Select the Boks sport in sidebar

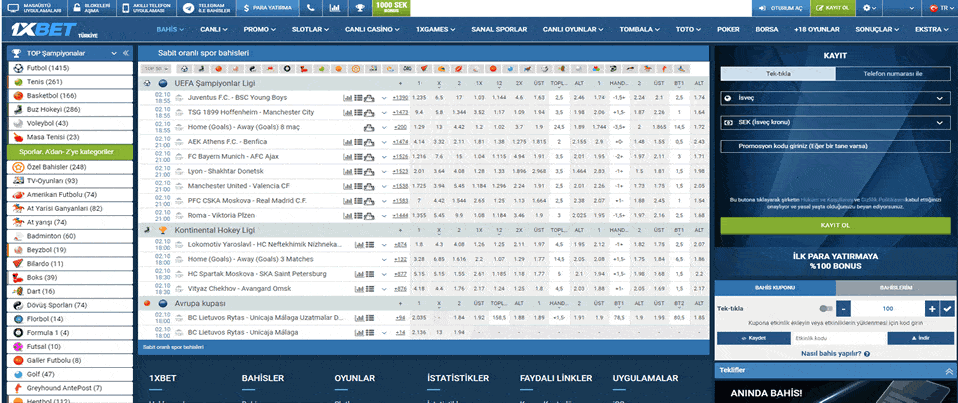click(x=71, y=277)
